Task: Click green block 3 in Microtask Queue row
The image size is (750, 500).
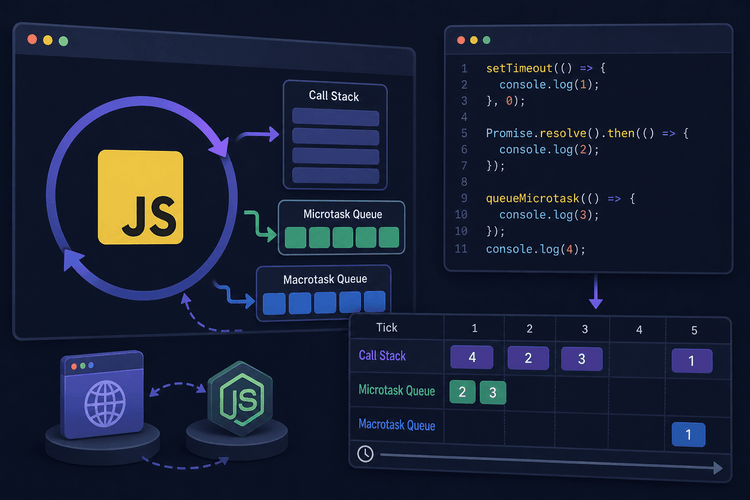Action: [x=493, y=393]
